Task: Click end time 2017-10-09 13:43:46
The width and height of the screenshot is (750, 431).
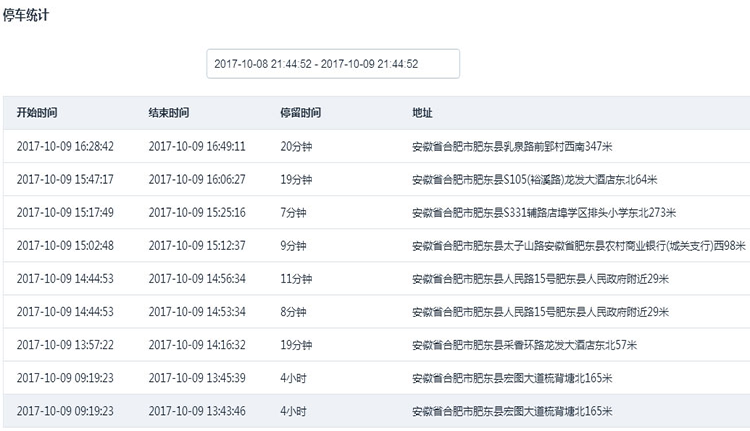Action: pyautogui.click(x=197, y=411)
